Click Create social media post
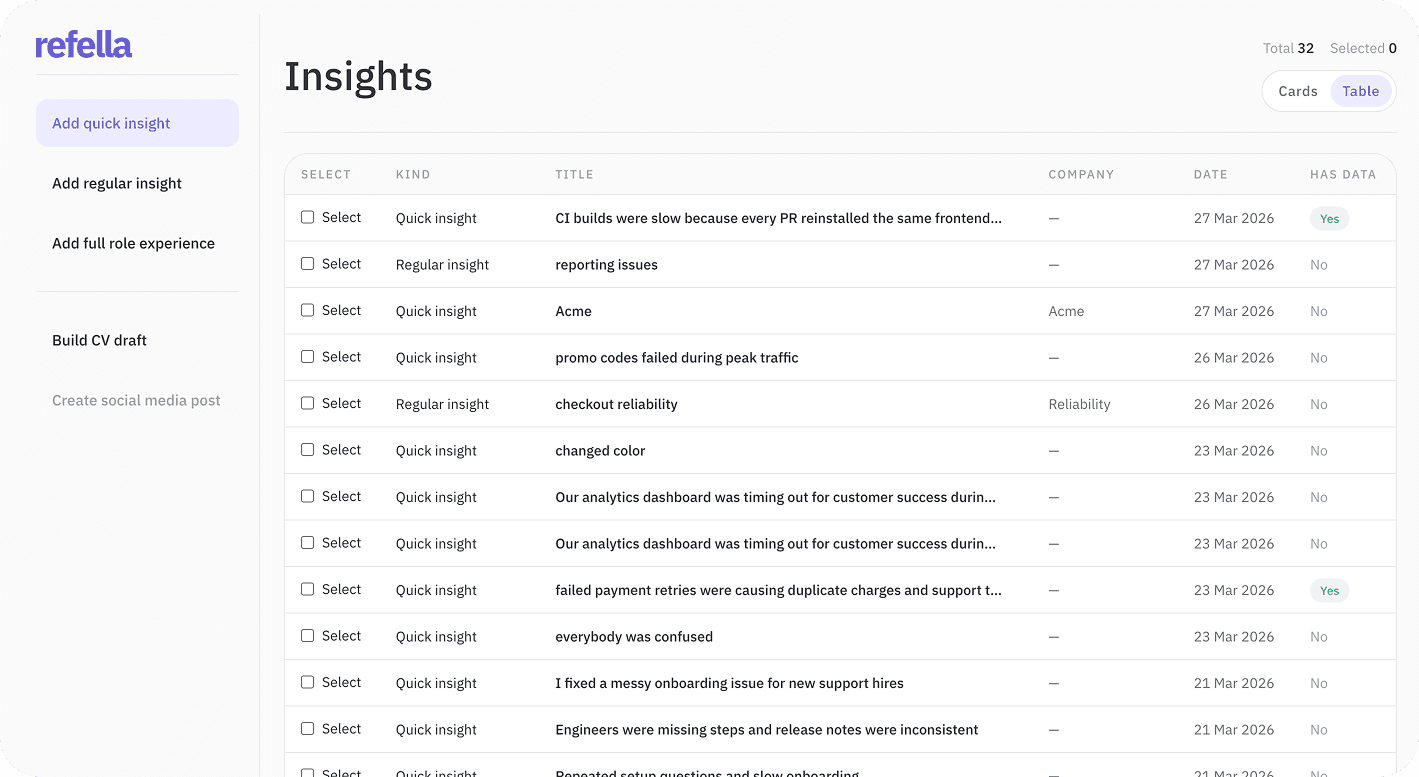 (x=137, y=400)
